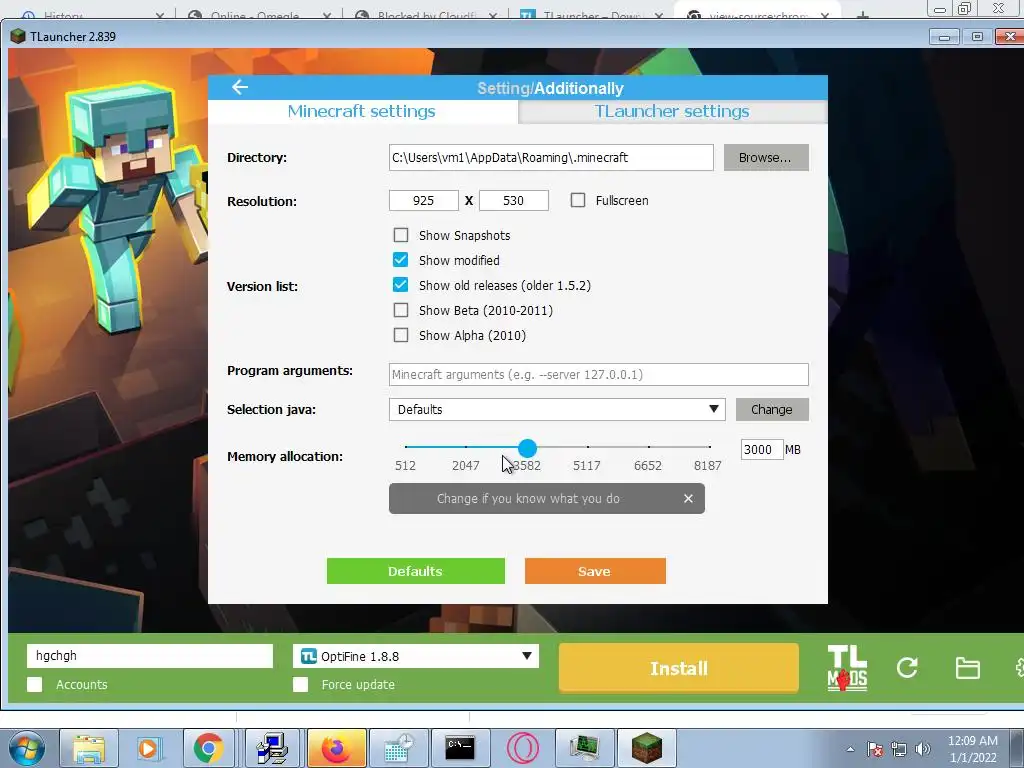Open Action Center flag tray icon
This screenshot has width=1024, height=768.
pos(875,749)
